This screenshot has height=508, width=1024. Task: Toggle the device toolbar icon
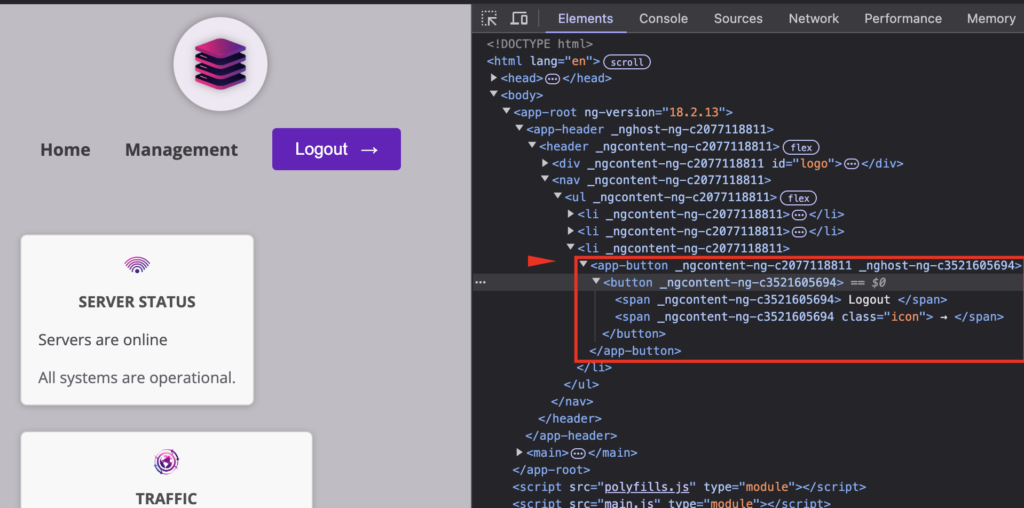[519, 18]
